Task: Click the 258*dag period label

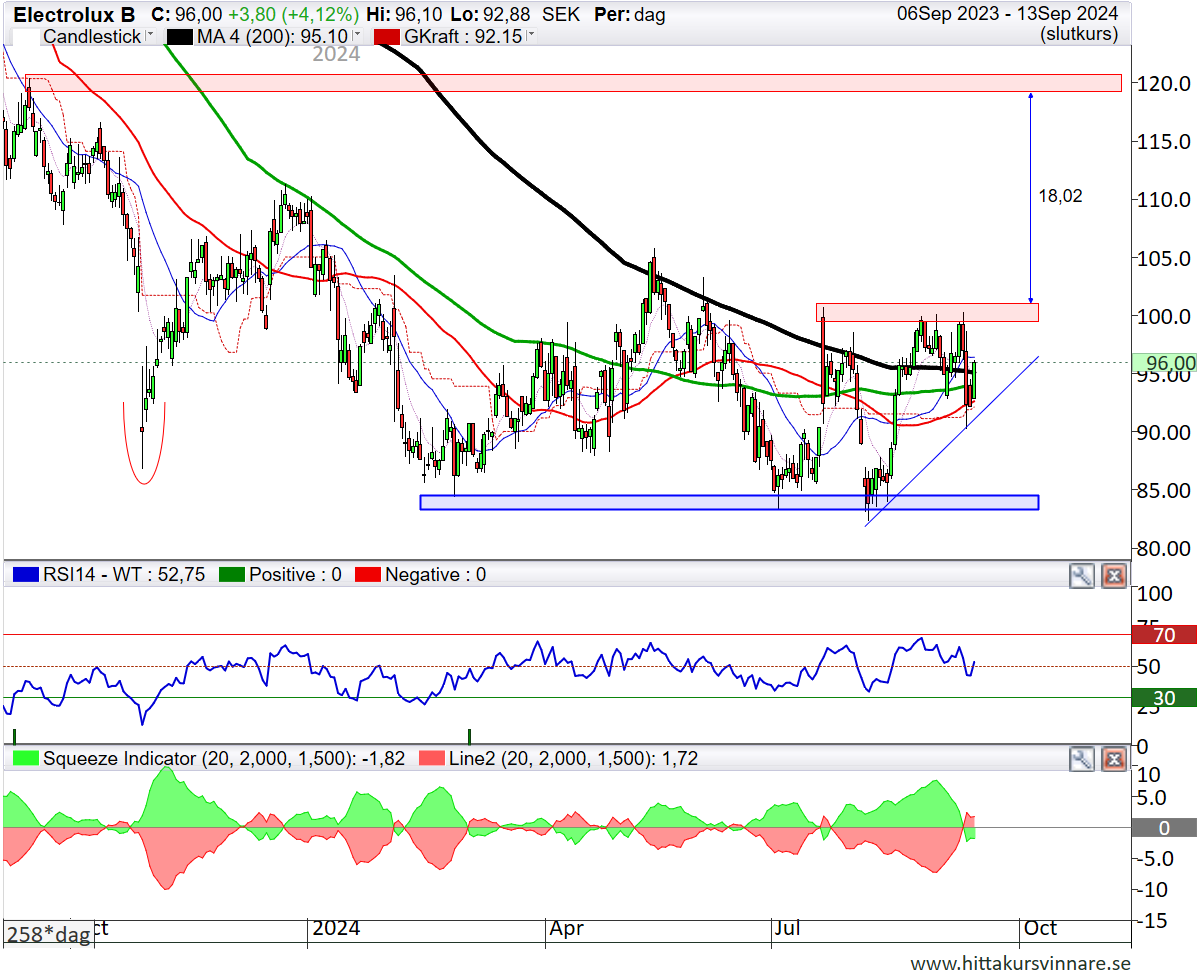Action: click(48, 934)
